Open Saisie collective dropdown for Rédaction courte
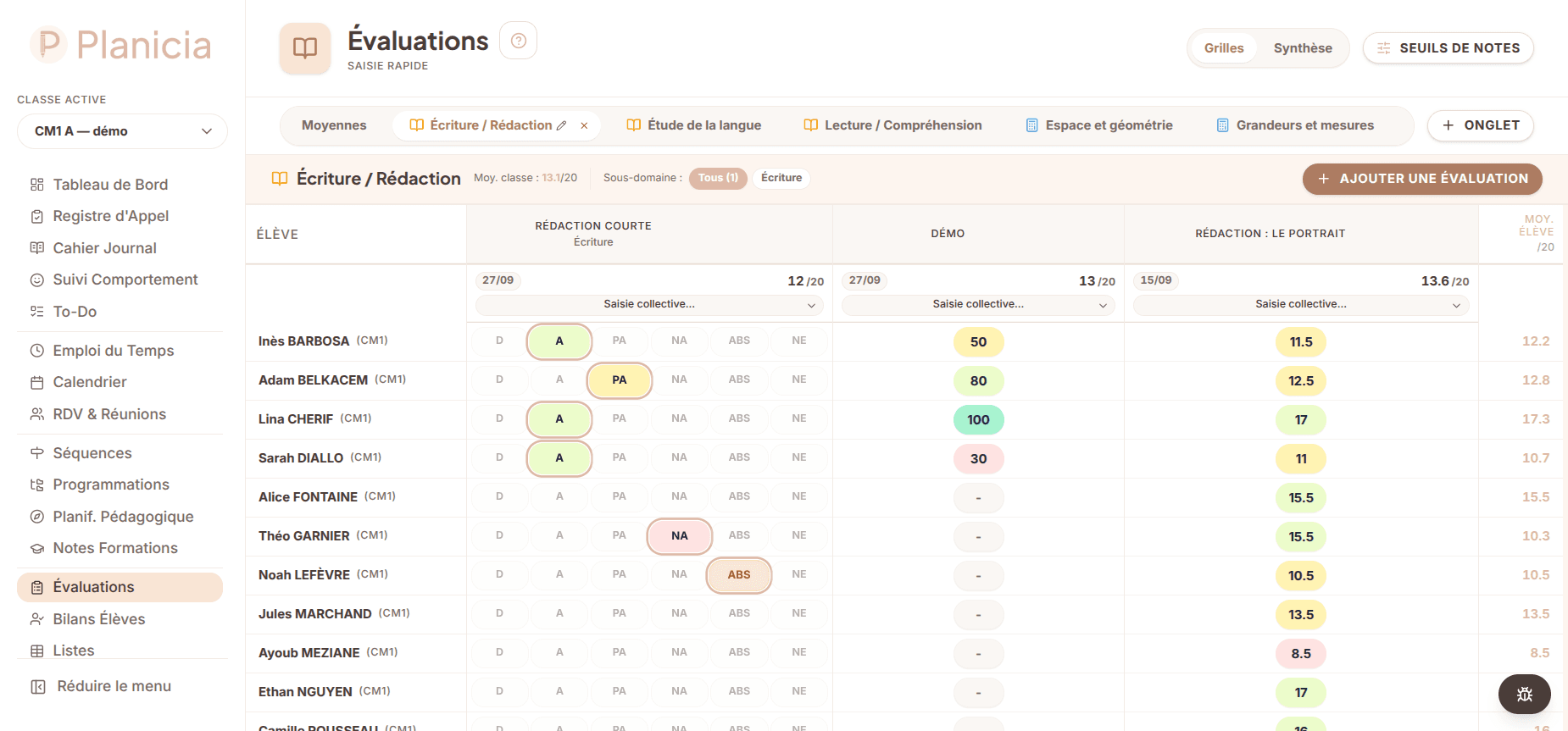 point(649,305)
